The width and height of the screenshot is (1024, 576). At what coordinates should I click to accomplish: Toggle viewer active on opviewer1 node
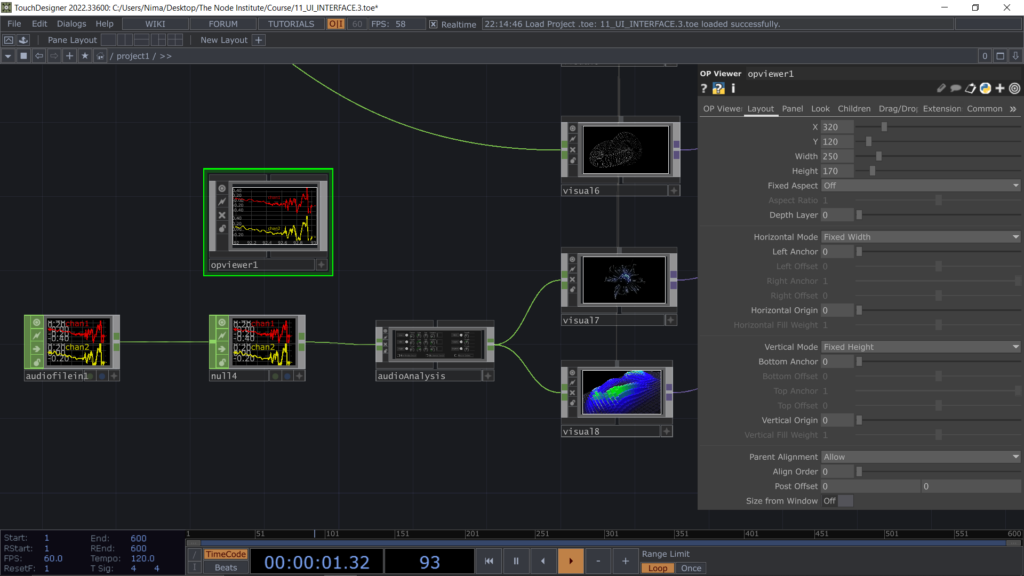(x=222, y=189)
